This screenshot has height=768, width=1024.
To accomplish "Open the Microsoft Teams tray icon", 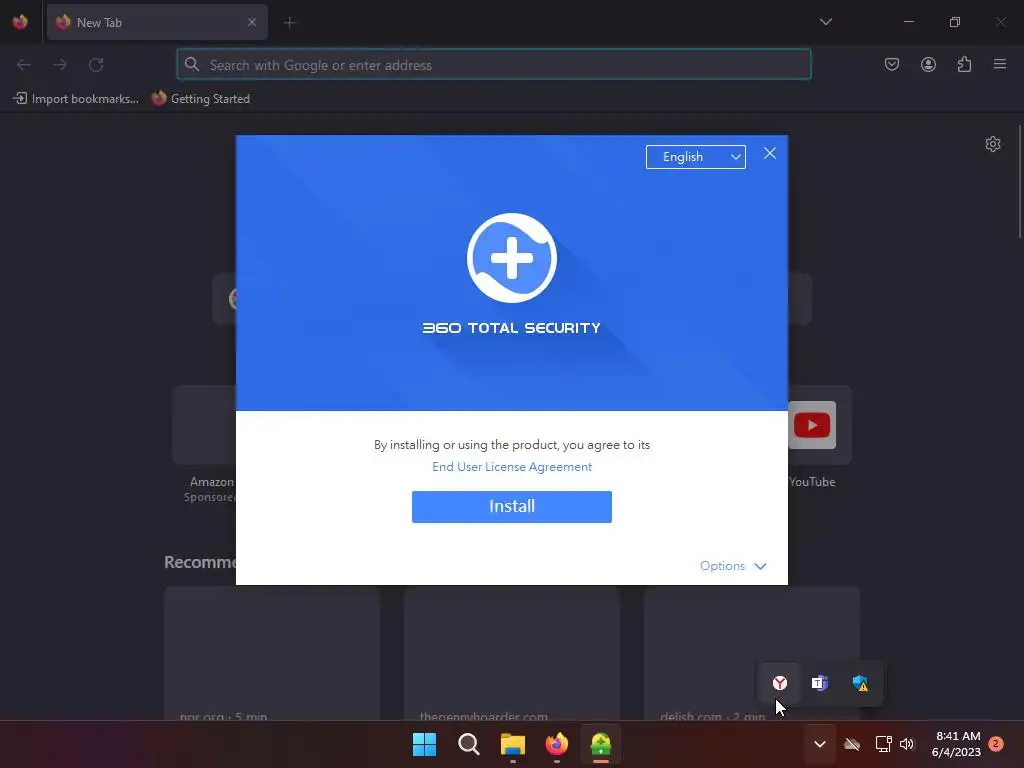I will point(820,683).
